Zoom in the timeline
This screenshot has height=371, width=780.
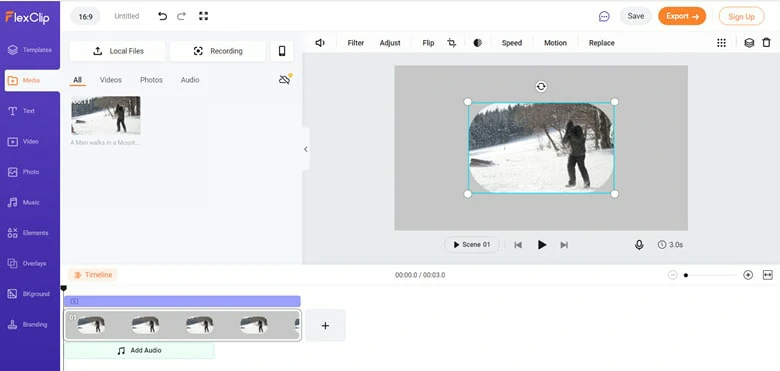[748, 275]
